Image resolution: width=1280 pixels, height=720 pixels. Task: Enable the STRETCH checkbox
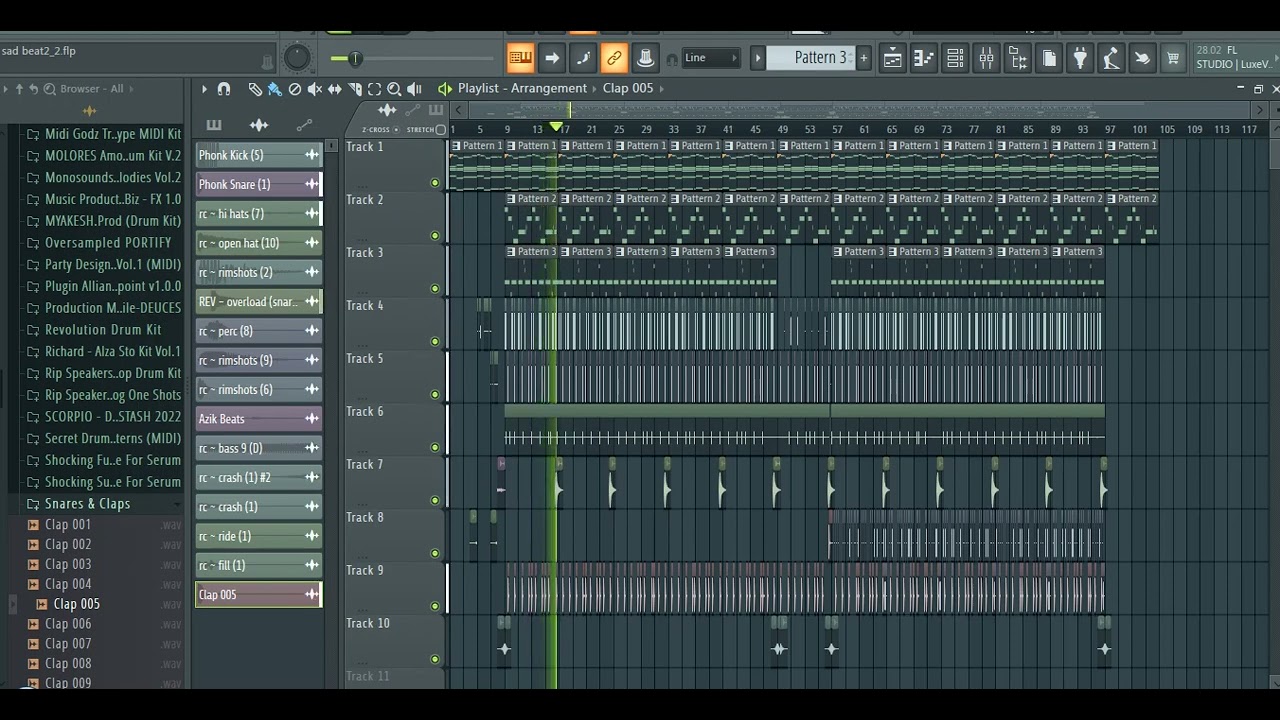440,130
